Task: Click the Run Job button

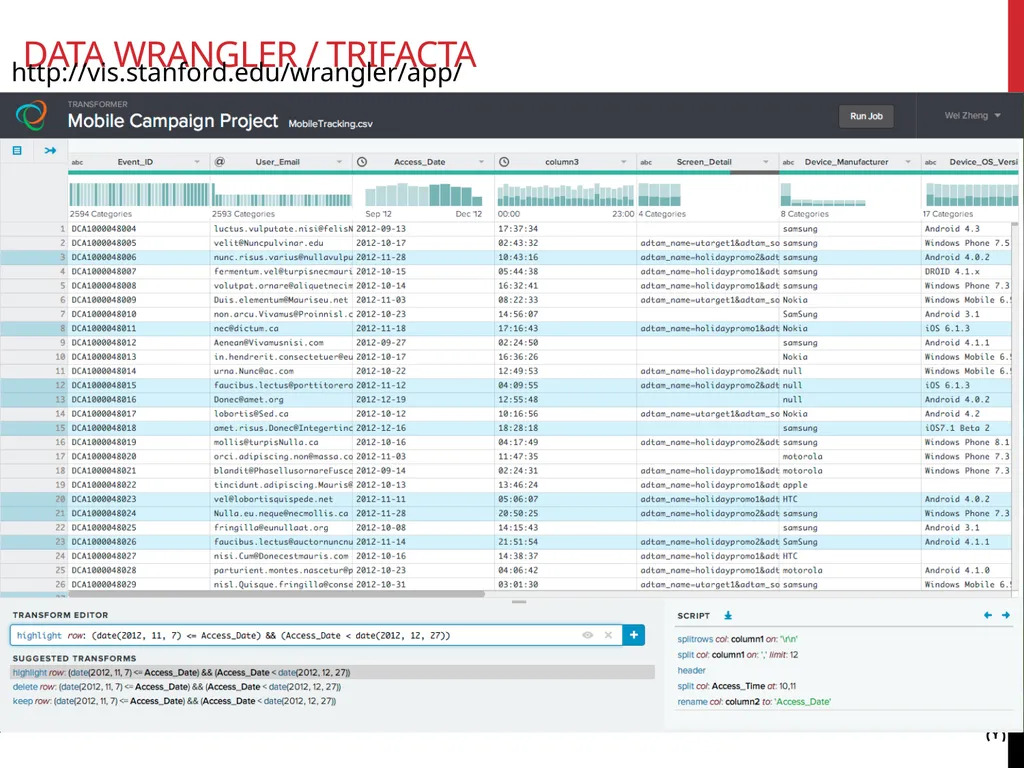Action: click(x=866, y=116)
